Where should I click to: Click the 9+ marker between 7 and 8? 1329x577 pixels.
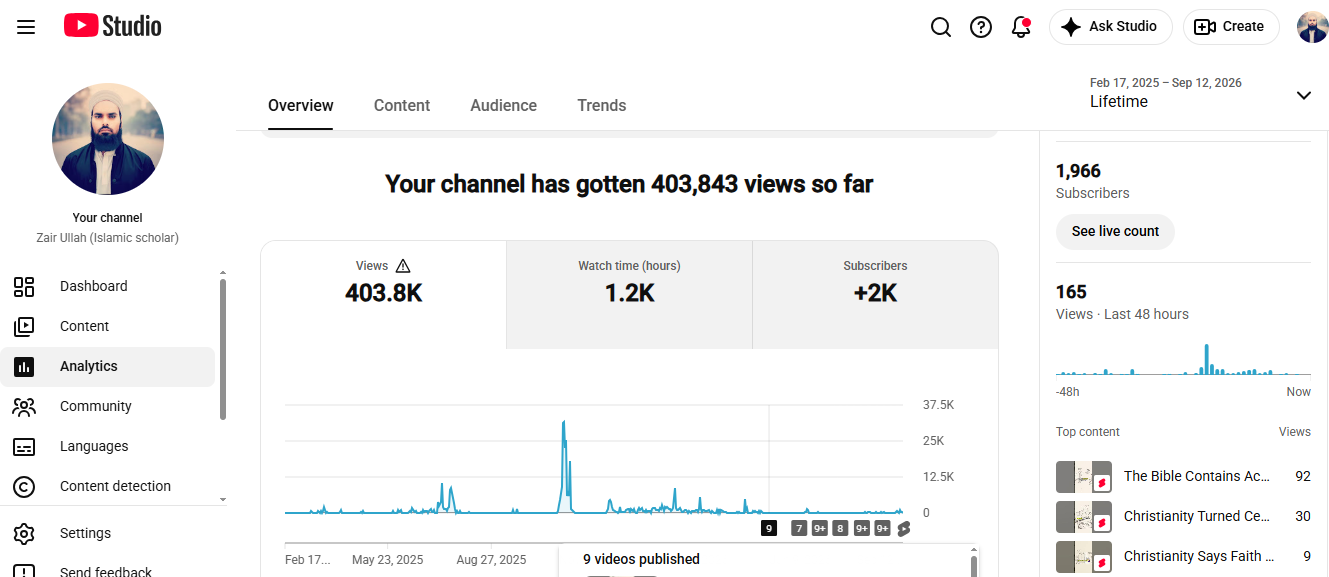[x=820, y=528]
